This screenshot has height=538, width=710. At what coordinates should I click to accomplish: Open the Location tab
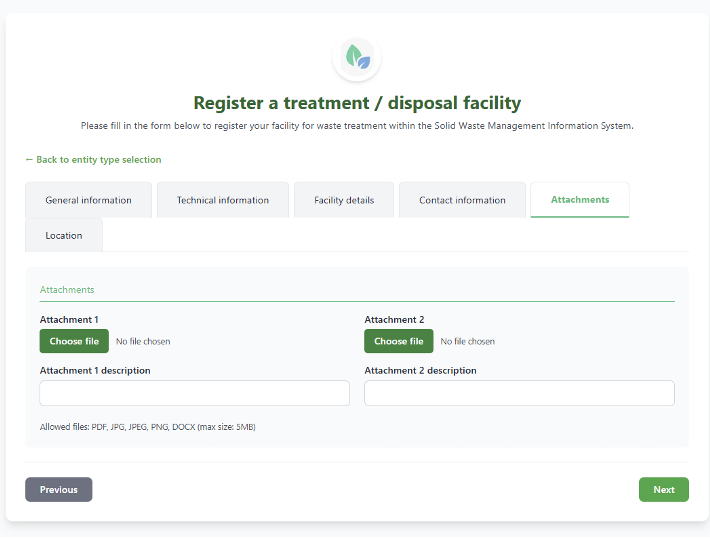(64, 235)
